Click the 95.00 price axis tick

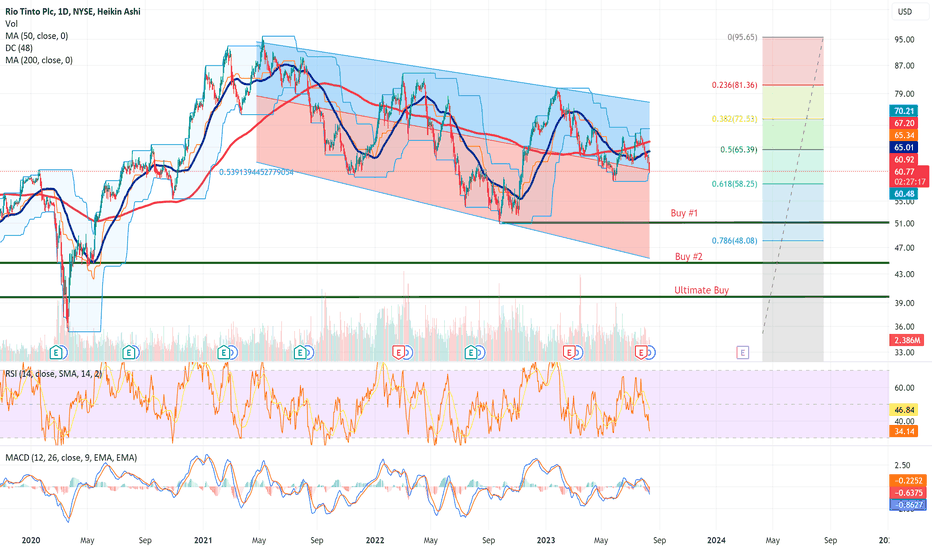[904, 39]
